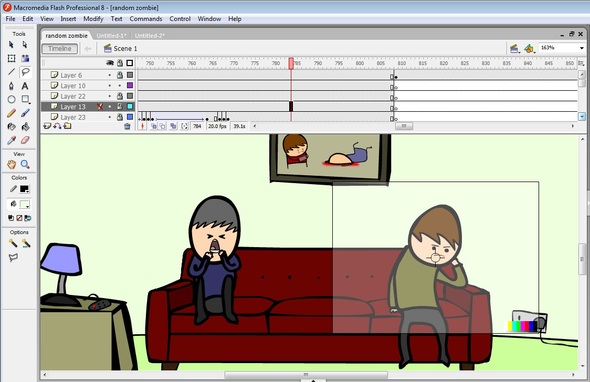
Task: Toggle visibility dot of Layer 6
Action: point(109,75)
